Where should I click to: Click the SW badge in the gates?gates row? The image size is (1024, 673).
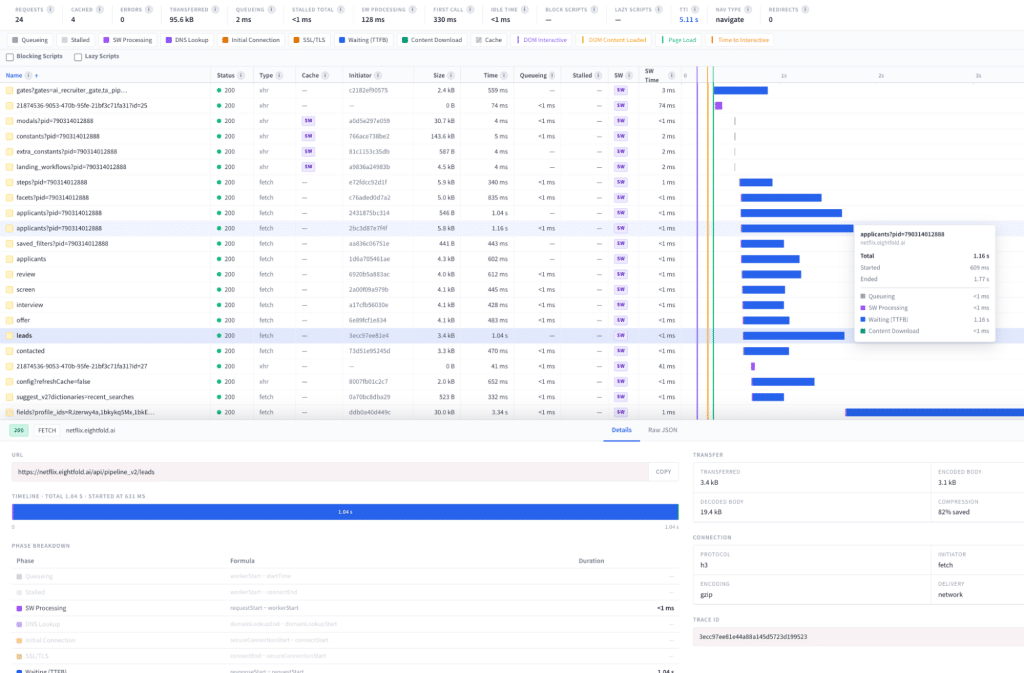point(620,90)
